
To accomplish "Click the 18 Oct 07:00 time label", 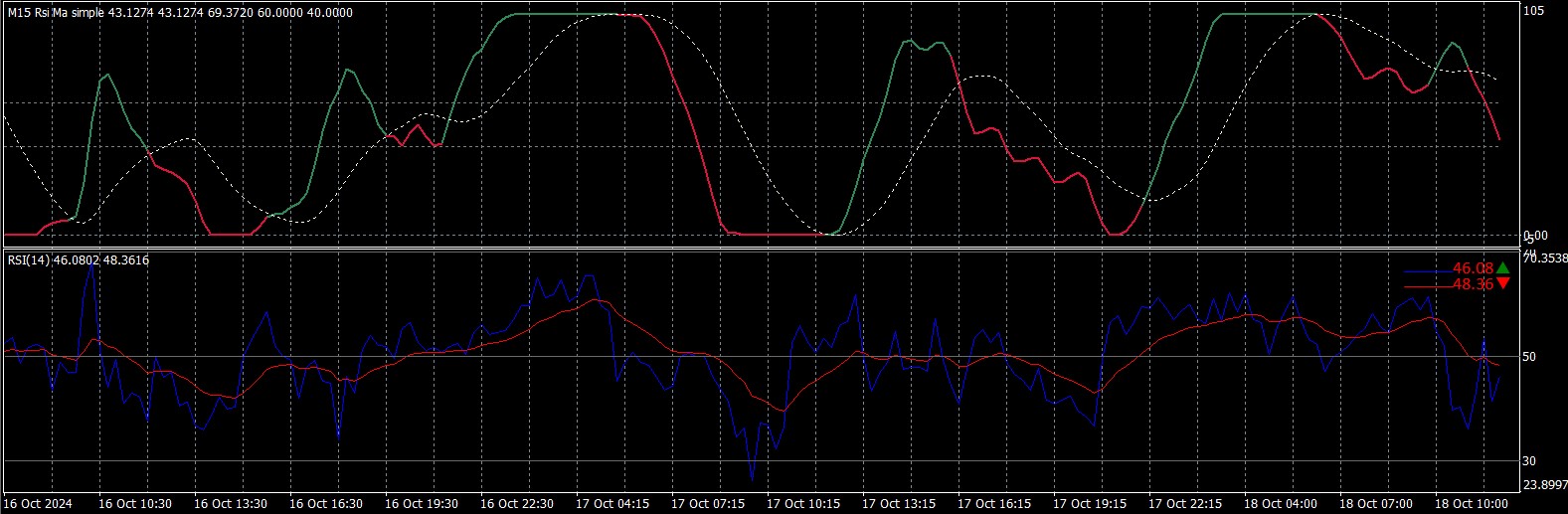I will pos(1376,504).
